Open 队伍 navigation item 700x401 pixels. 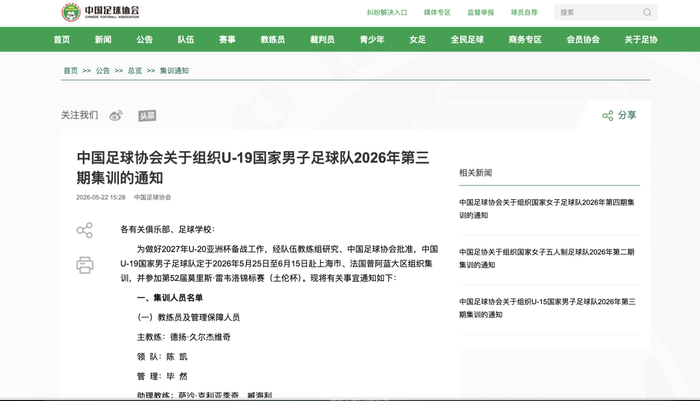point(186,39)
